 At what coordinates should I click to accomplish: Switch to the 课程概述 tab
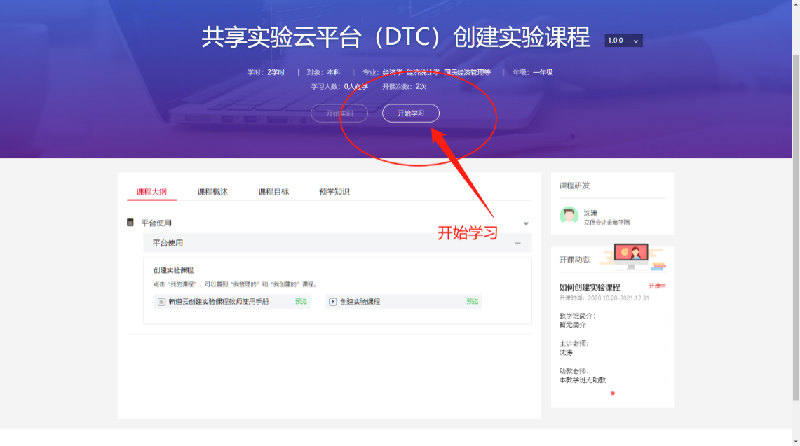[x=212, y=191]
